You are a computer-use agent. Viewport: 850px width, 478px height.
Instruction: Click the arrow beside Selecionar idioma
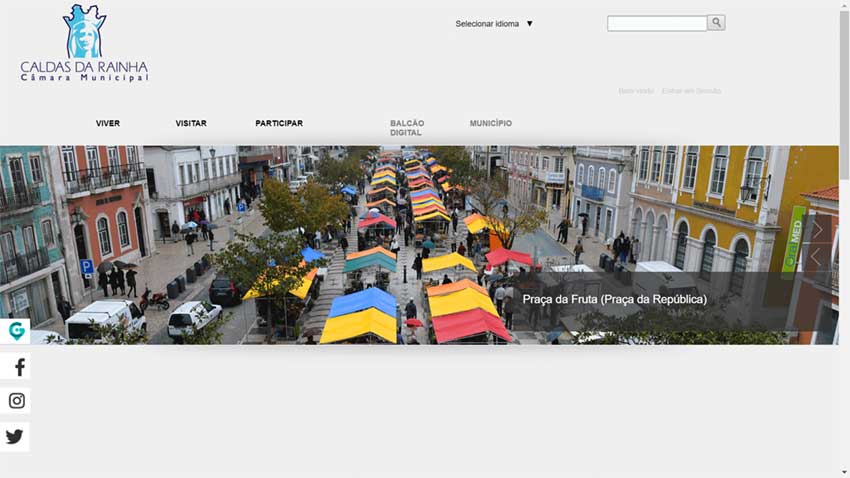[x=530, y=24]
